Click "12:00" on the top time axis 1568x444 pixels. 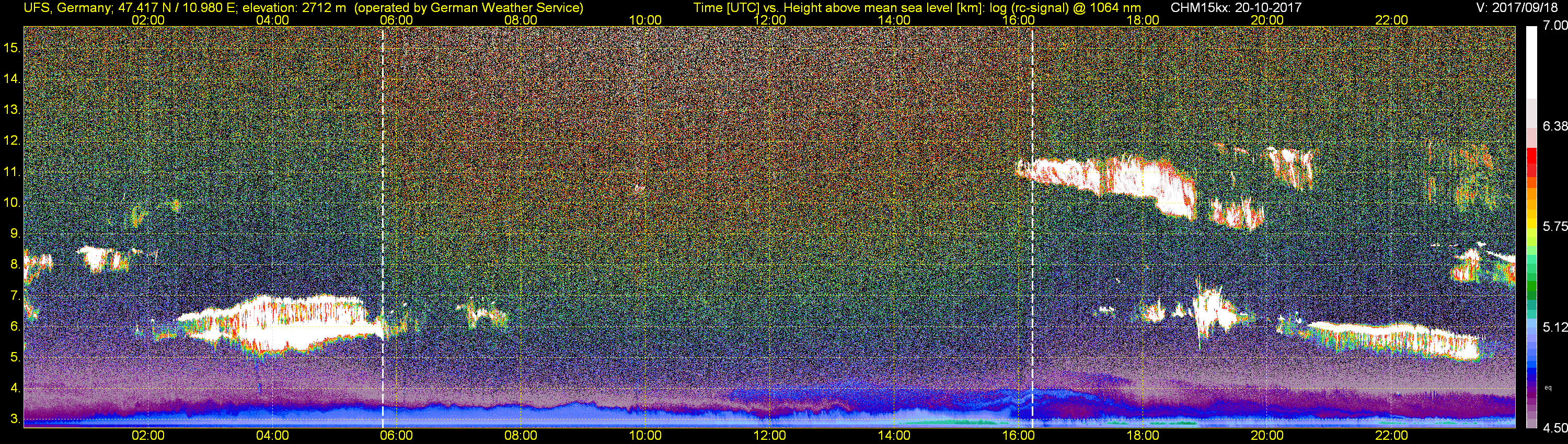769,20
